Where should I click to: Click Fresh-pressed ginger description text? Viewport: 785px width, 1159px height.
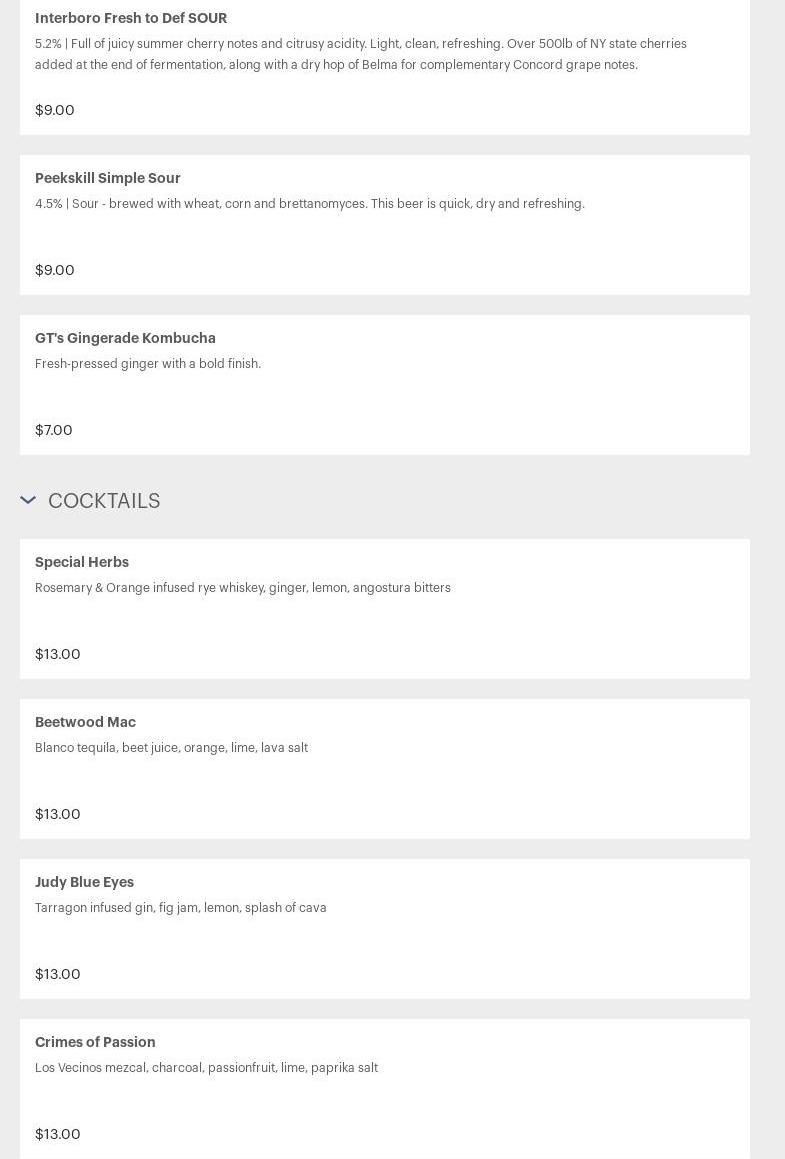148,364
